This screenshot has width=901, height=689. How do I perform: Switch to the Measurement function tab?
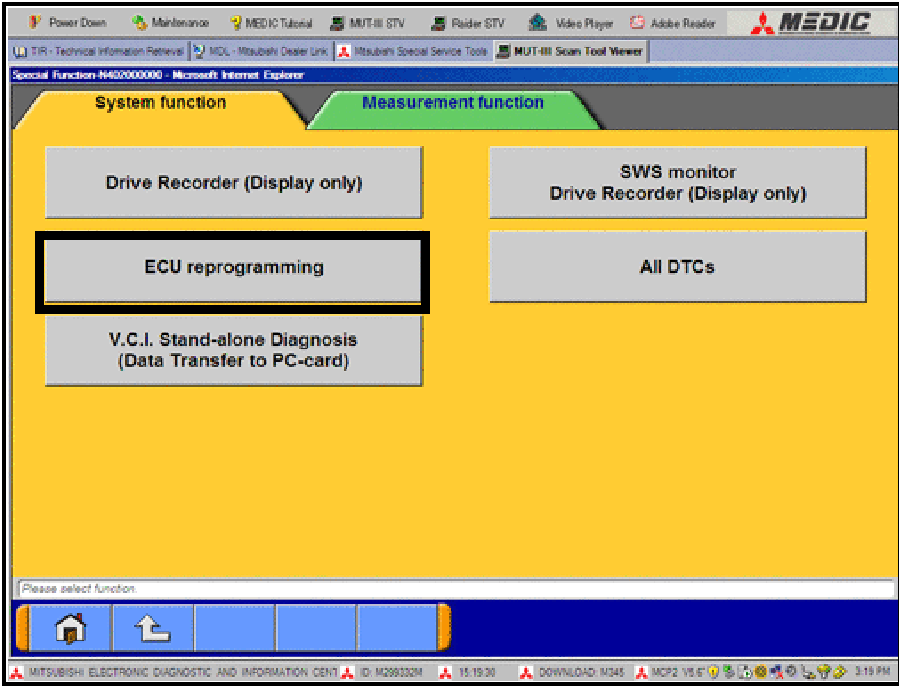452,103
